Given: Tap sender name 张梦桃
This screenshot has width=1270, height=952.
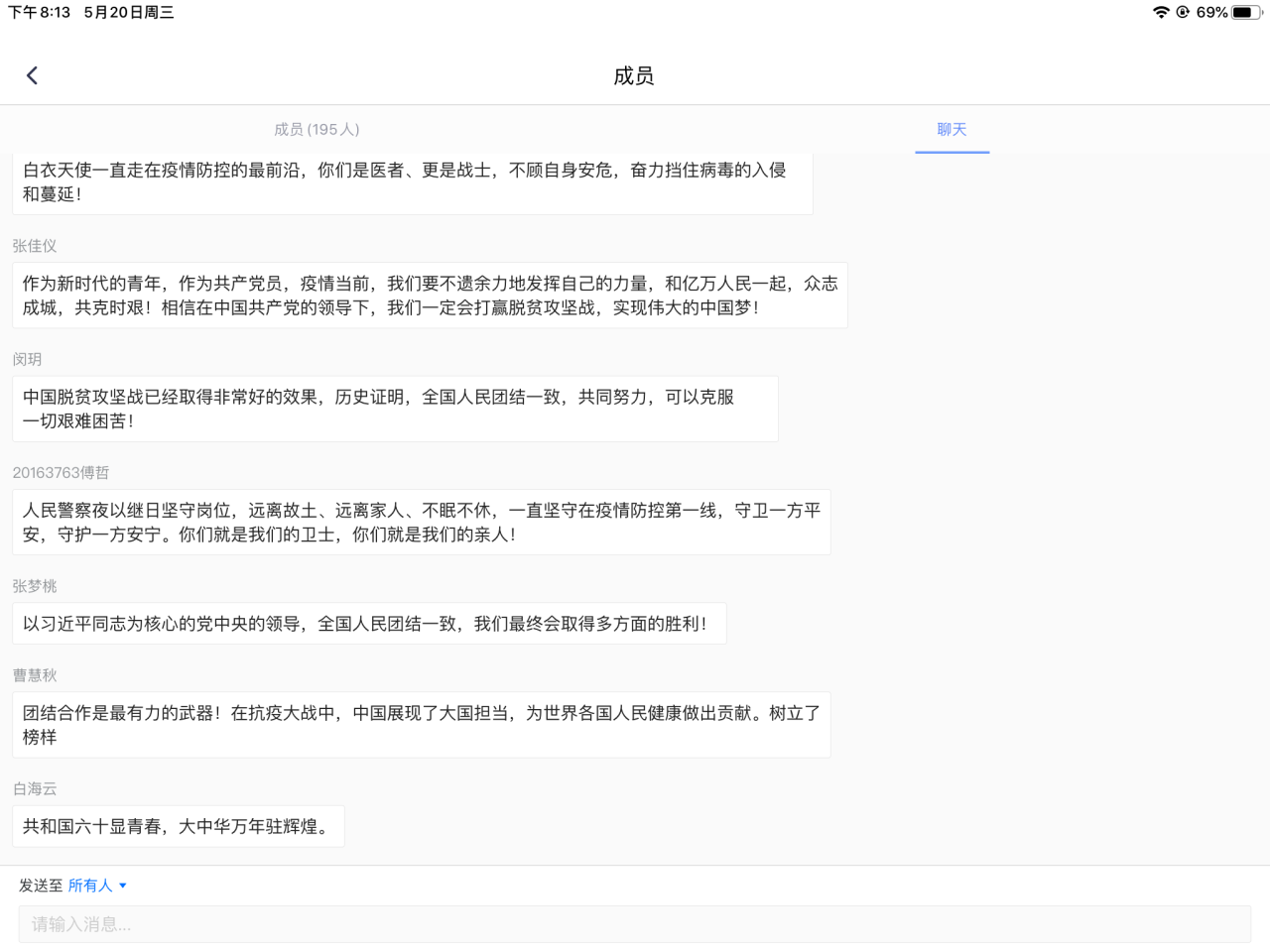Looking at the screenshot, I should [35, 586].
